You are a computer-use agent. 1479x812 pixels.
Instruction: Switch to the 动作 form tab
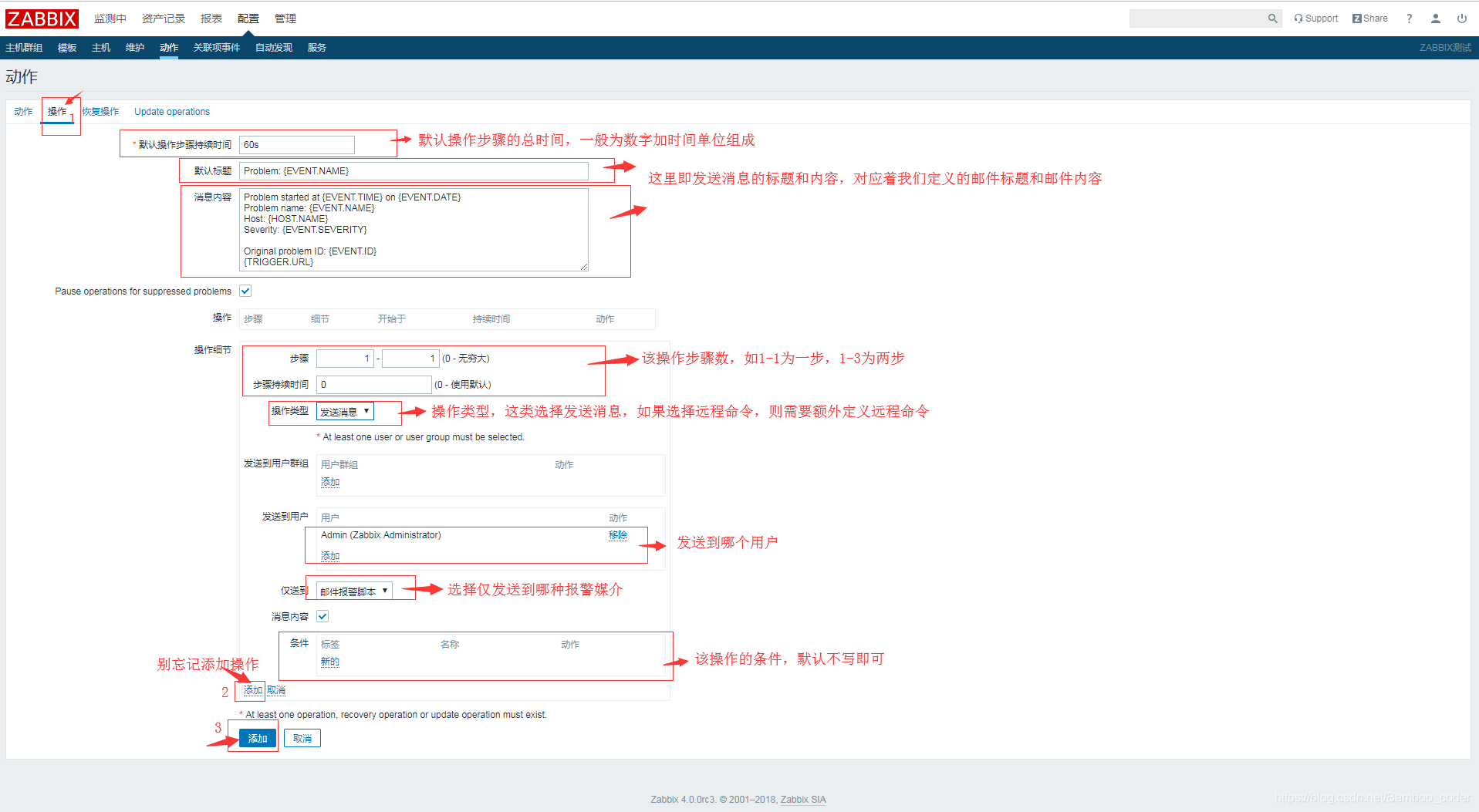[x=23, y=112]
